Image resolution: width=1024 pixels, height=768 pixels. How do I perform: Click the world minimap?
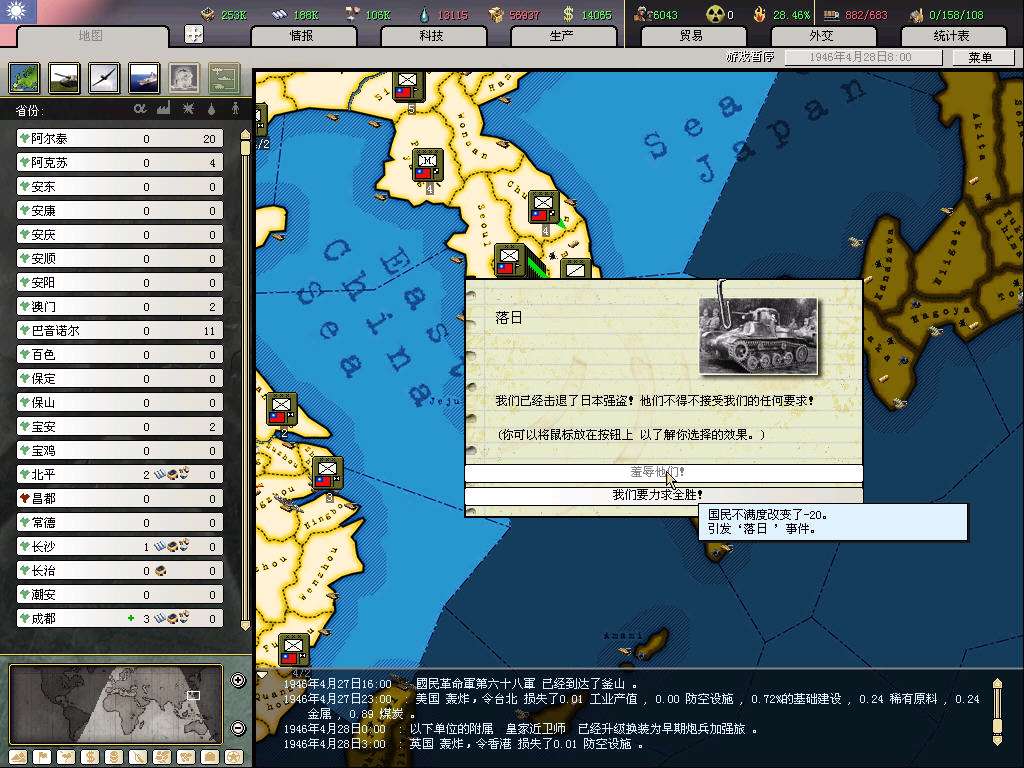116,704
